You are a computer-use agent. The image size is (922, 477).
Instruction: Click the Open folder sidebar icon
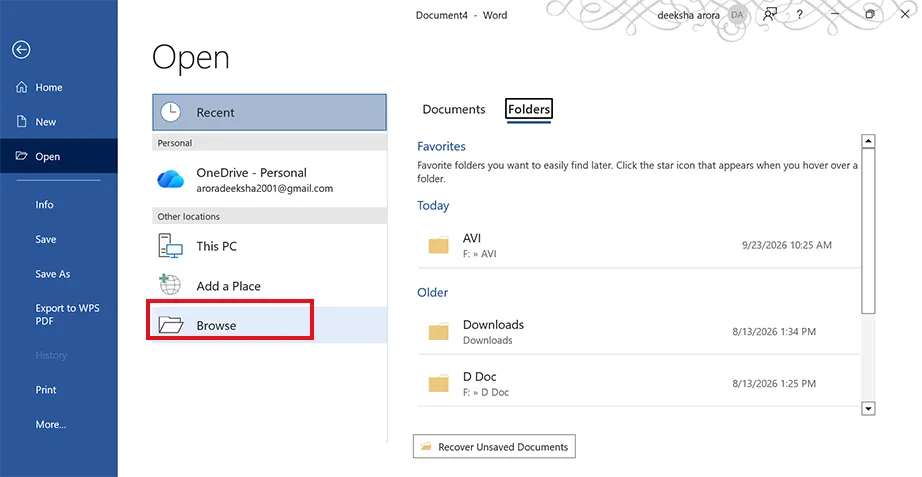coord(22,156)
